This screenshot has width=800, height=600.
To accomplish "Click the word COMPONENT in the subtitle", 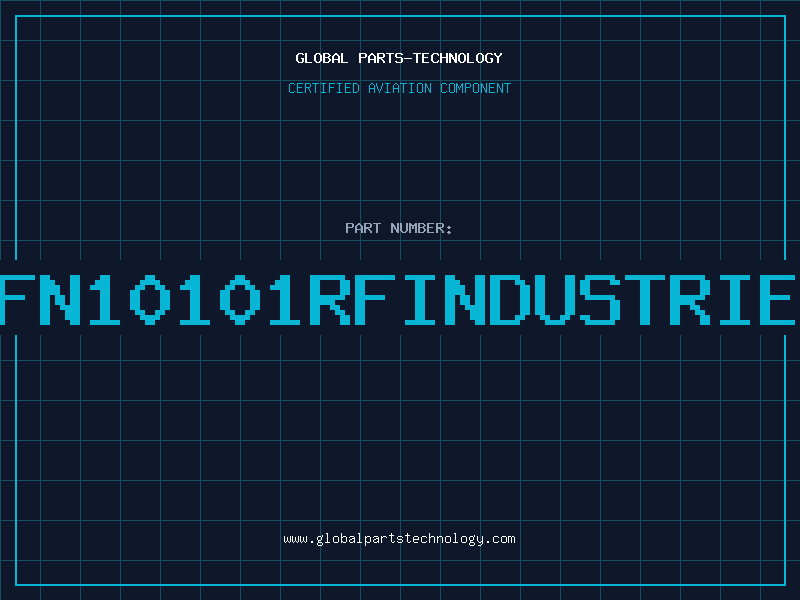I will tap(474, 88).
